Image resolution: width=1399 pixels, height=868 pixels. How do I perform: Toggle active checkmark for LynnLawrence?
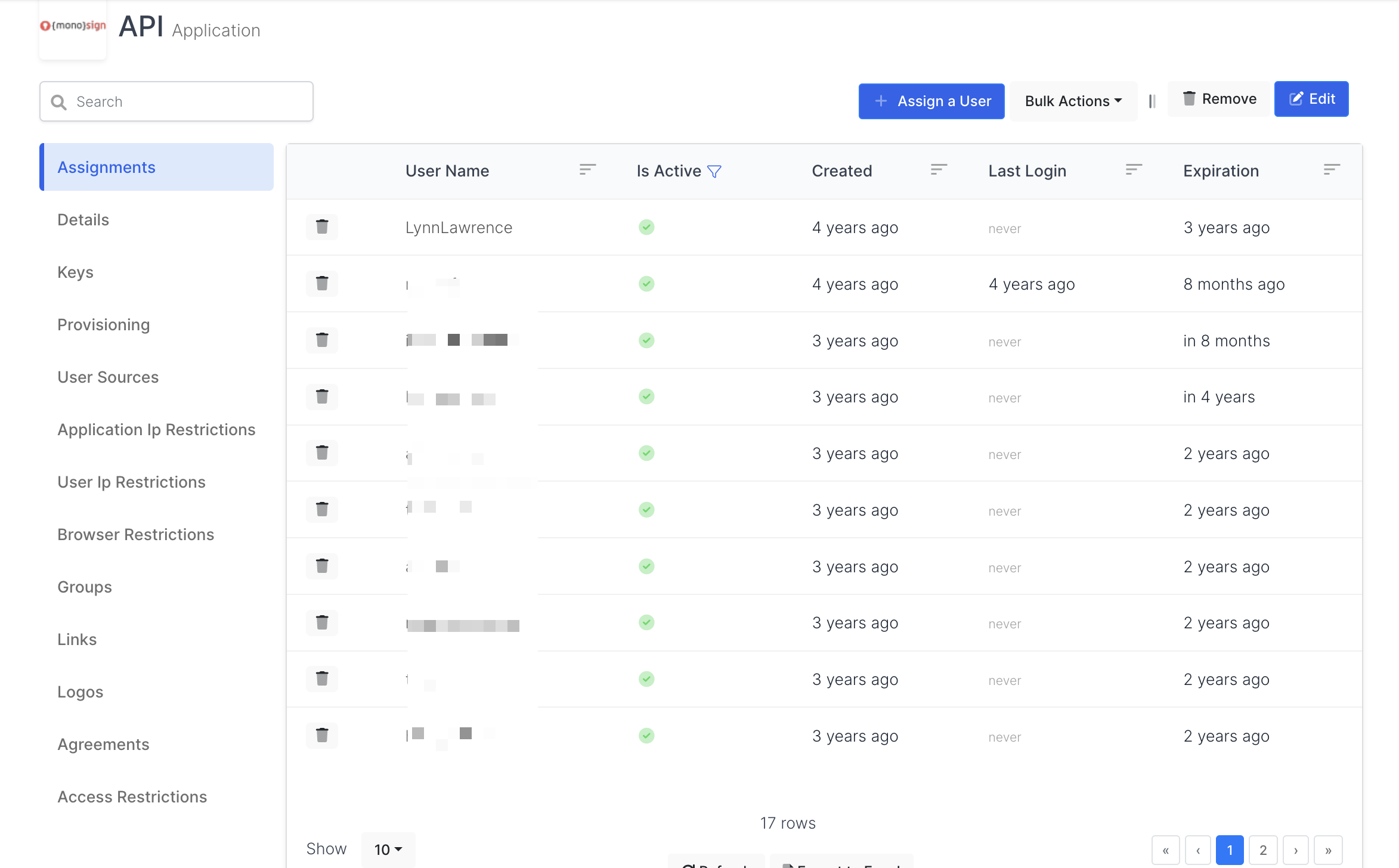coord(646,227)
